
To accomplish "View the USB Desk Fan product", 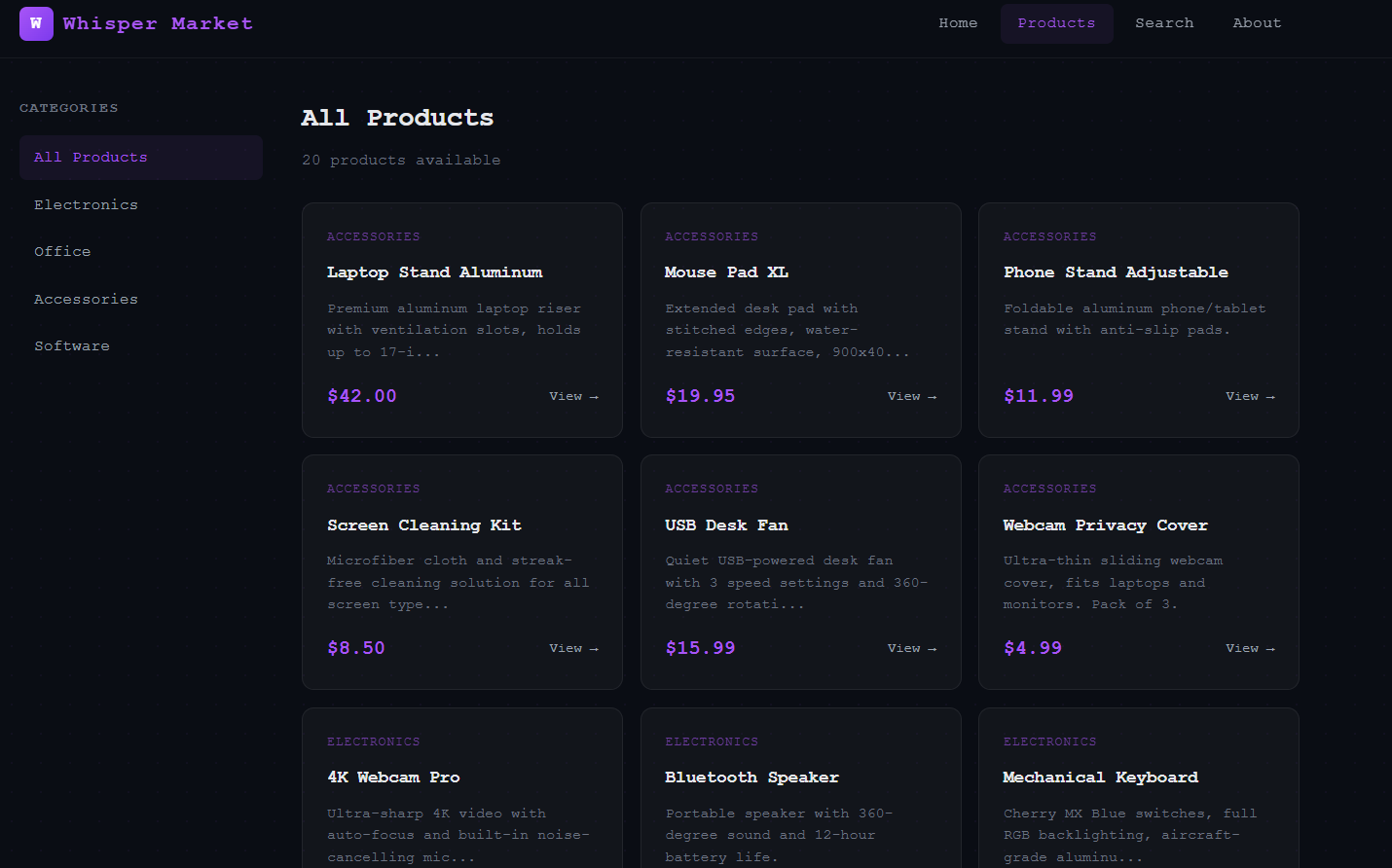I will click(912, 648).
